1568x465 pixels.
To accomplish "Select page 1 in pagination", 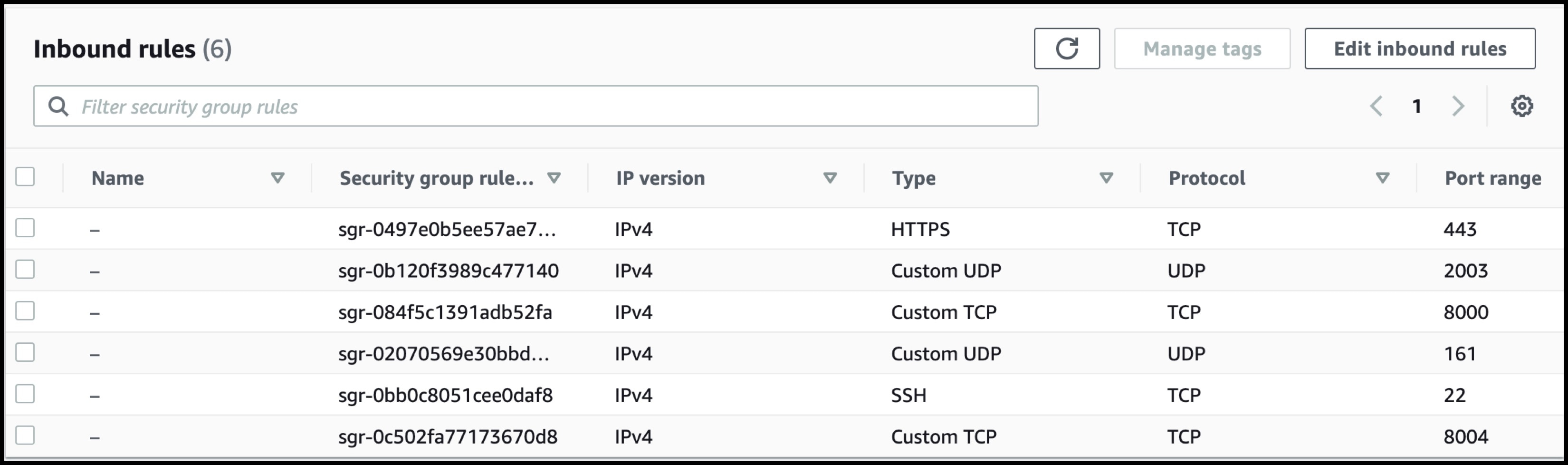I will pyautogui.click(x=1417, y=107).
